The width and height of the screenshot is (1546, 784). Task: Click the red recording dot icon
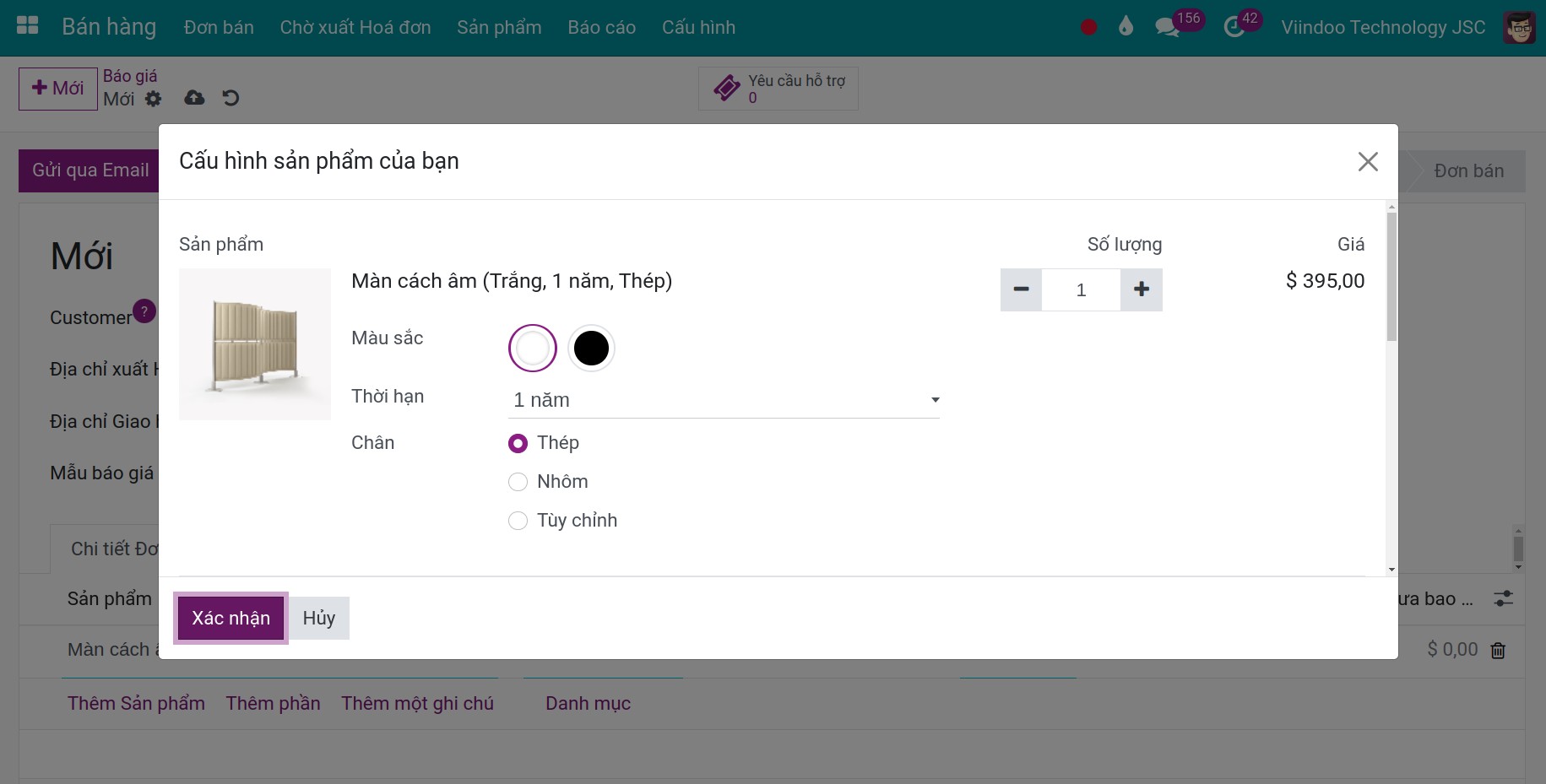pos(1088,27)
